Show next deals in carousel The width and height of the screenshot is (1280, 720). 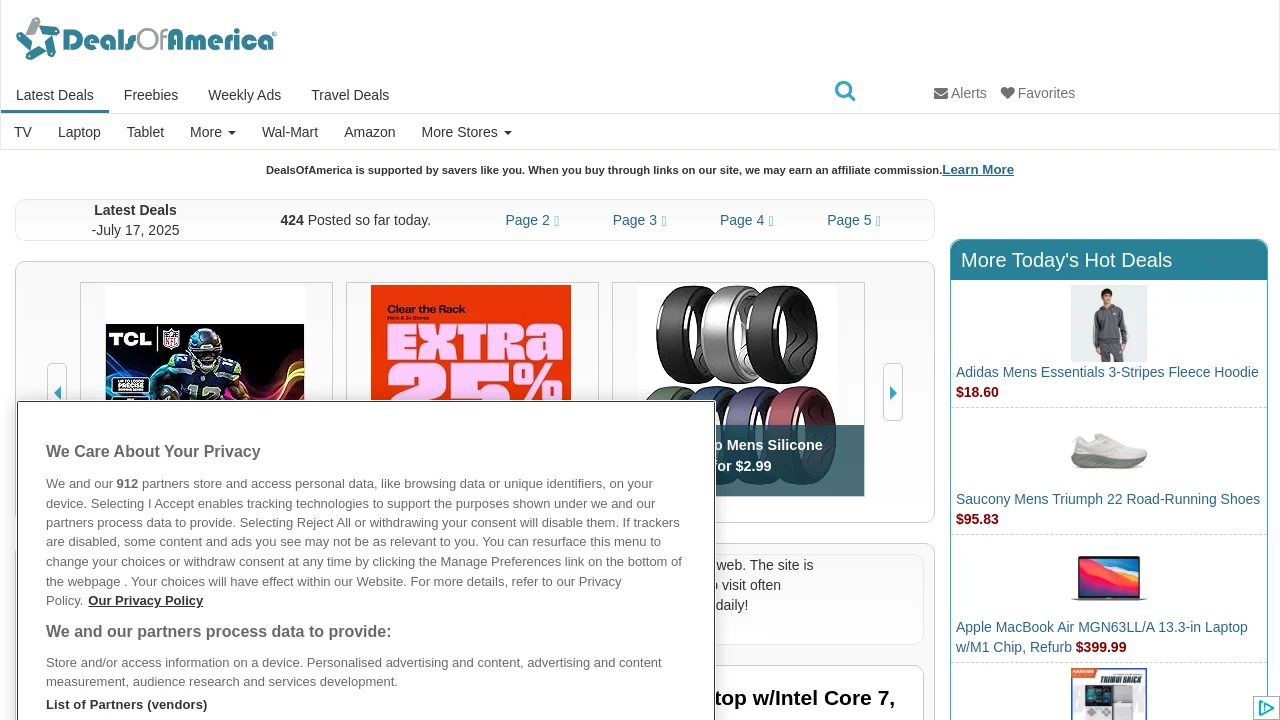tap(893, 392)
